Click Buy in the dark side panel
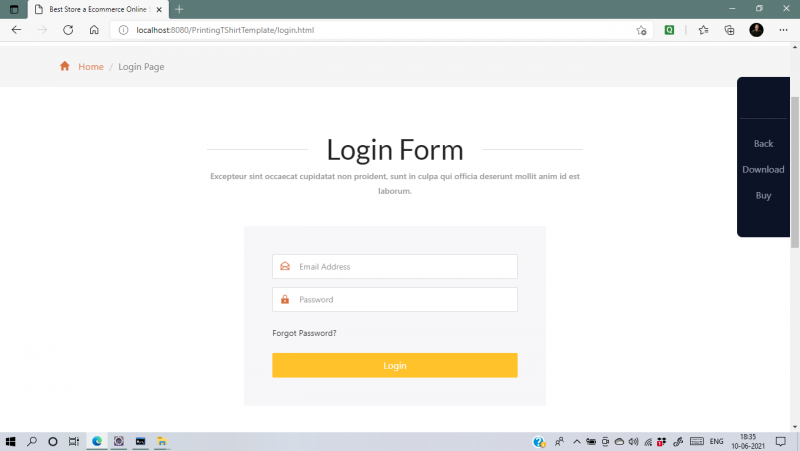Image resolution: width=800 pixels, height=451 pixels. pos(763,195)
